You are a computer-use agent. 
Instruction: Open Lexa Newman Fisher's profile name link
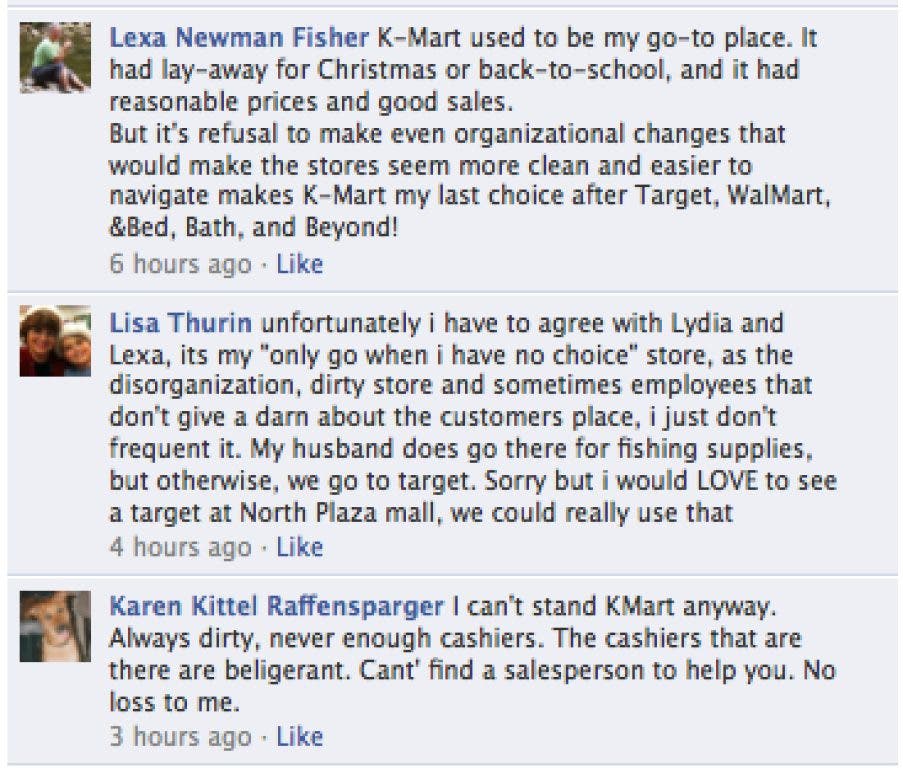click(x=239, y=39)
